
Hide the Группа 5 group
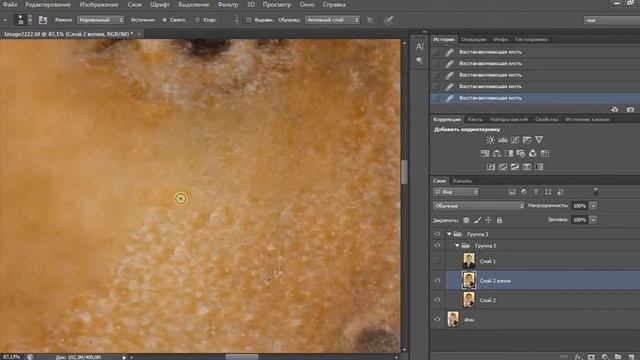pos(437,245)
